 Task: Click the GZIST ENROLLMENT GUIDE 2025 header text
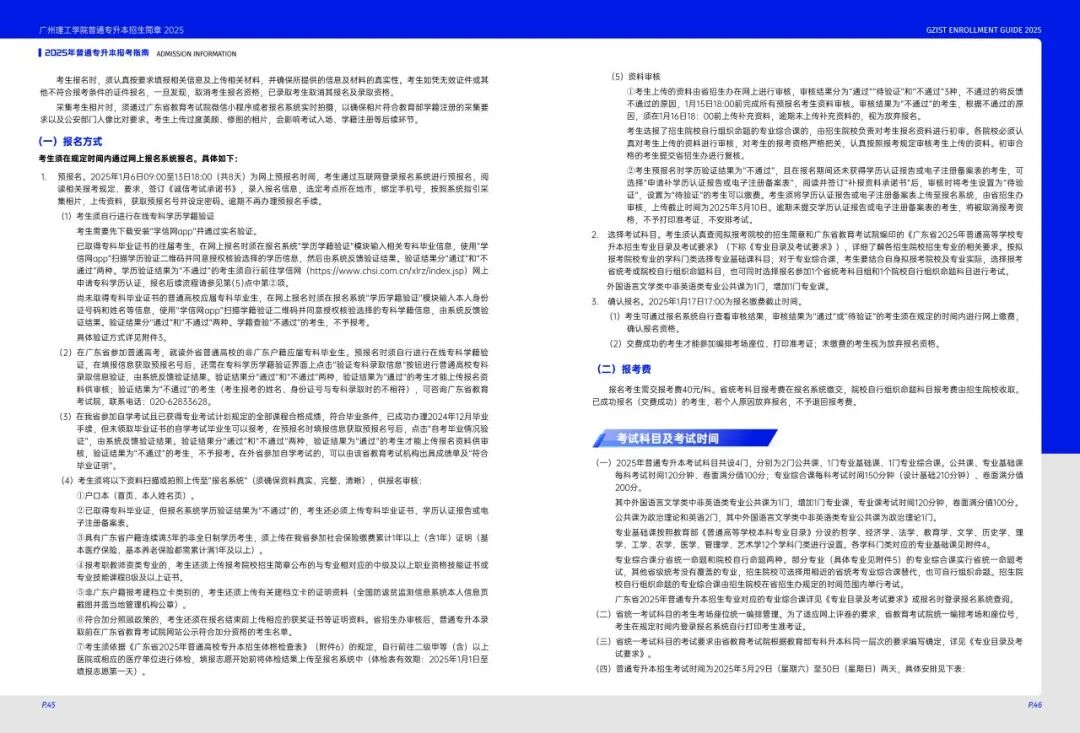(984, 30)
